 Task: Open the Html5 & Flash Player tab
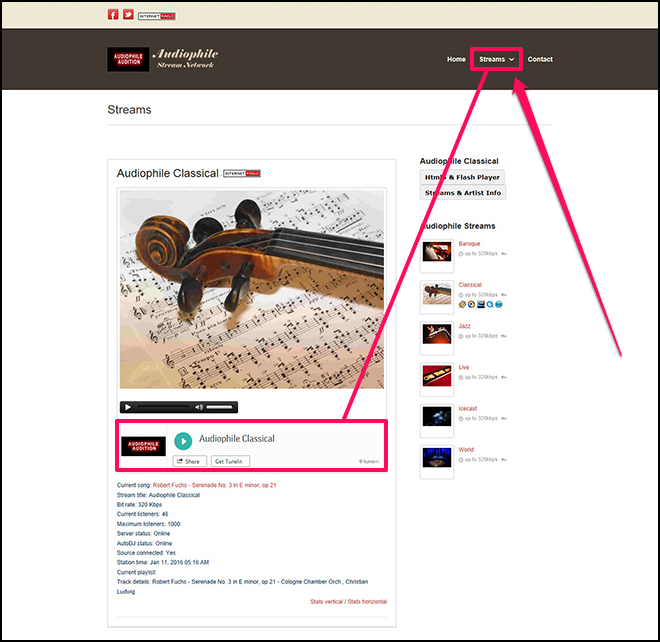[x=462, y=177]
